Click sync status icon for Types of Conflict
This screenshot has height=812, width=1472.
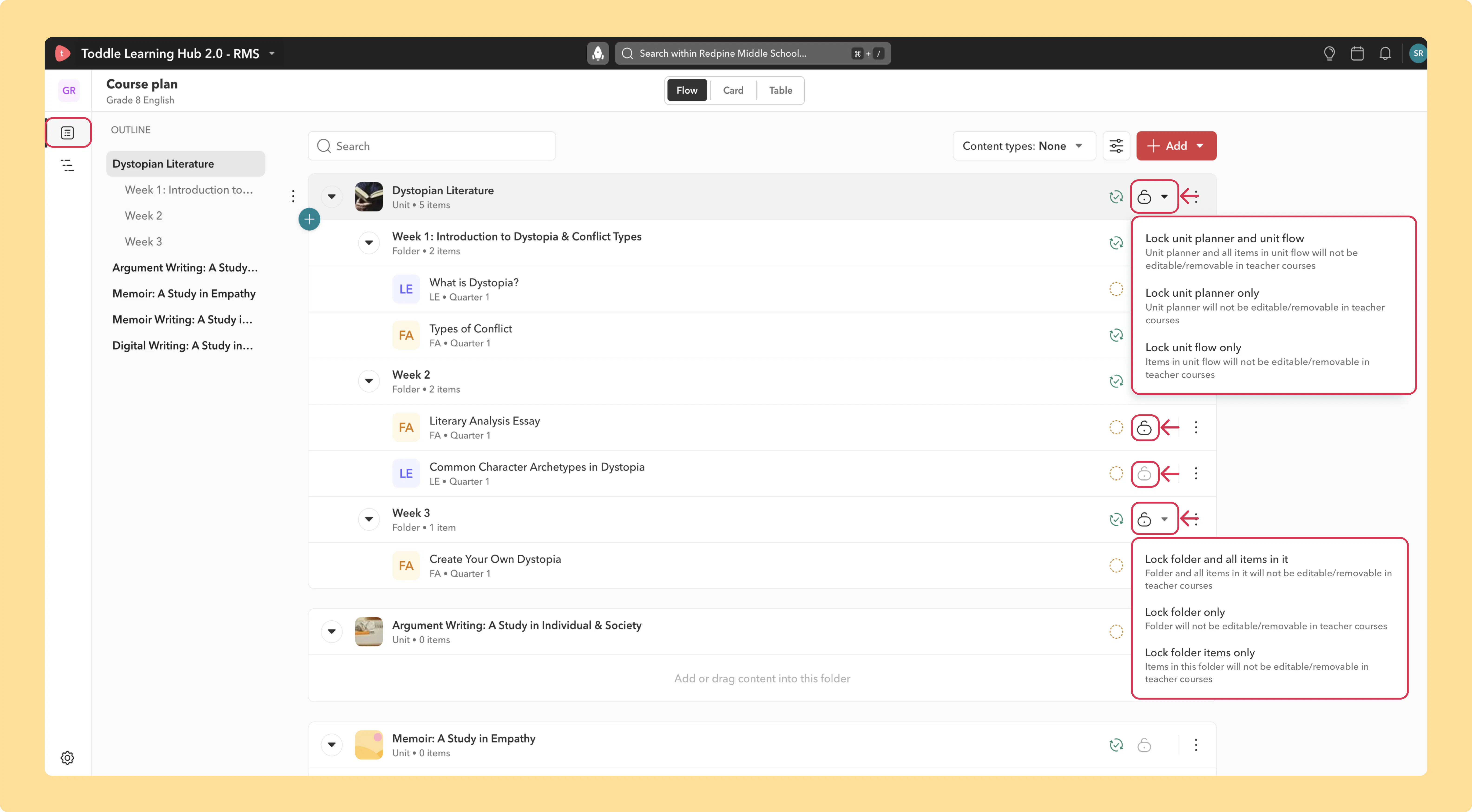click(1116, 335)
